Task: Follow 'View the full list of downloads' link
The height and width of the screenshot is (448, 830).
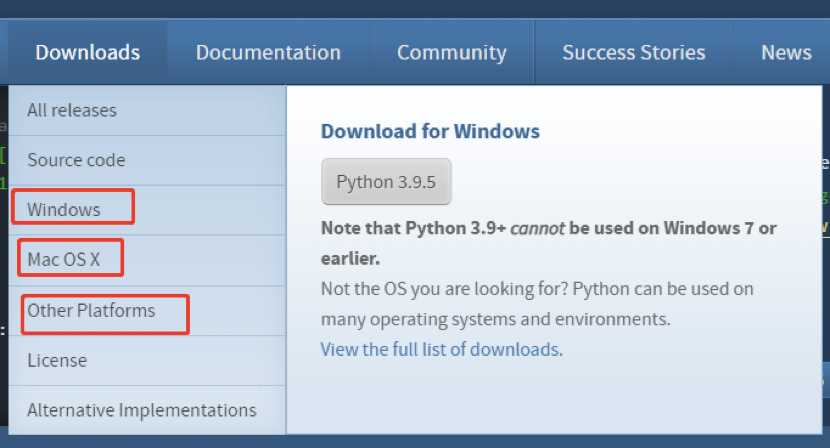Action: click(x=440, y=350)
